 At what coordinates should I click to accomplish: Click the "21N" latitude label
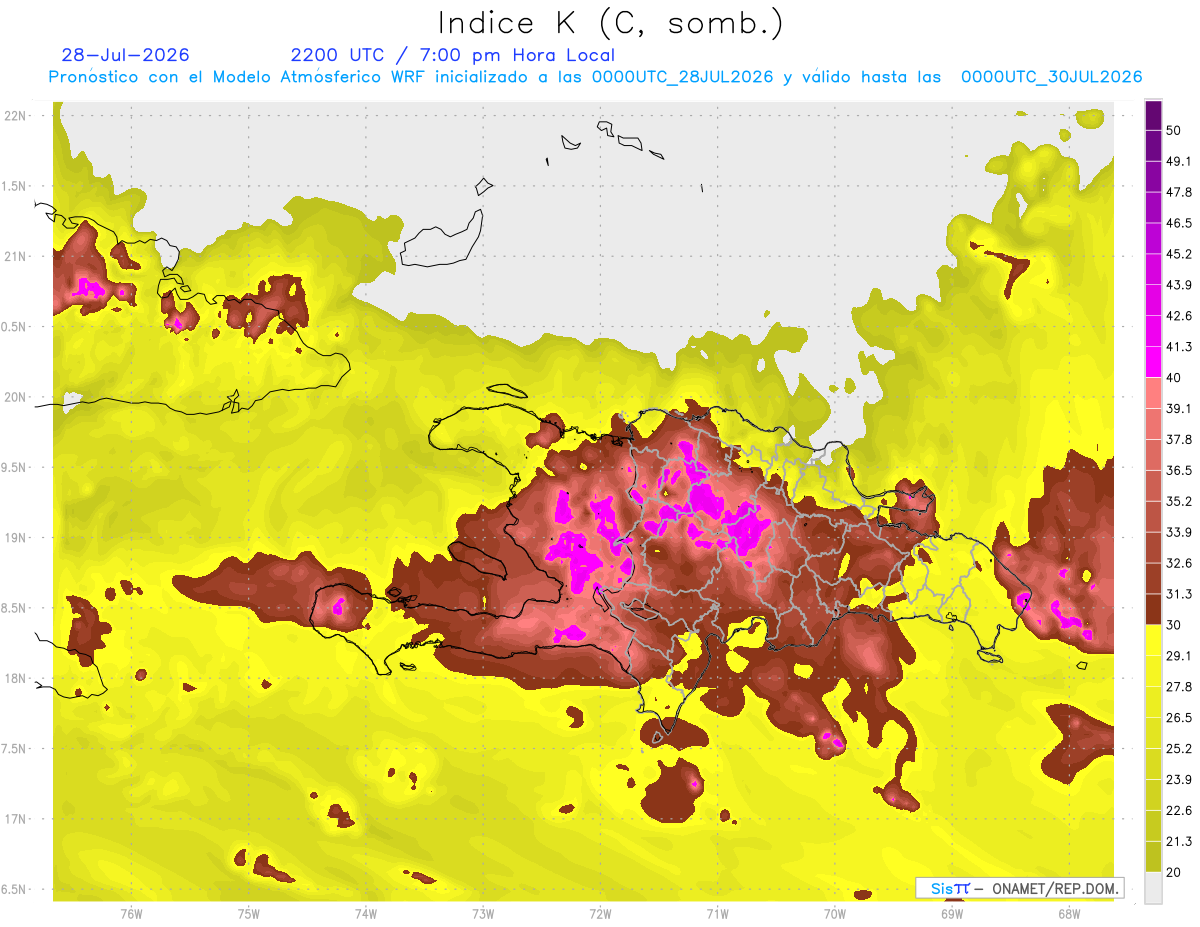coord(17,256)
